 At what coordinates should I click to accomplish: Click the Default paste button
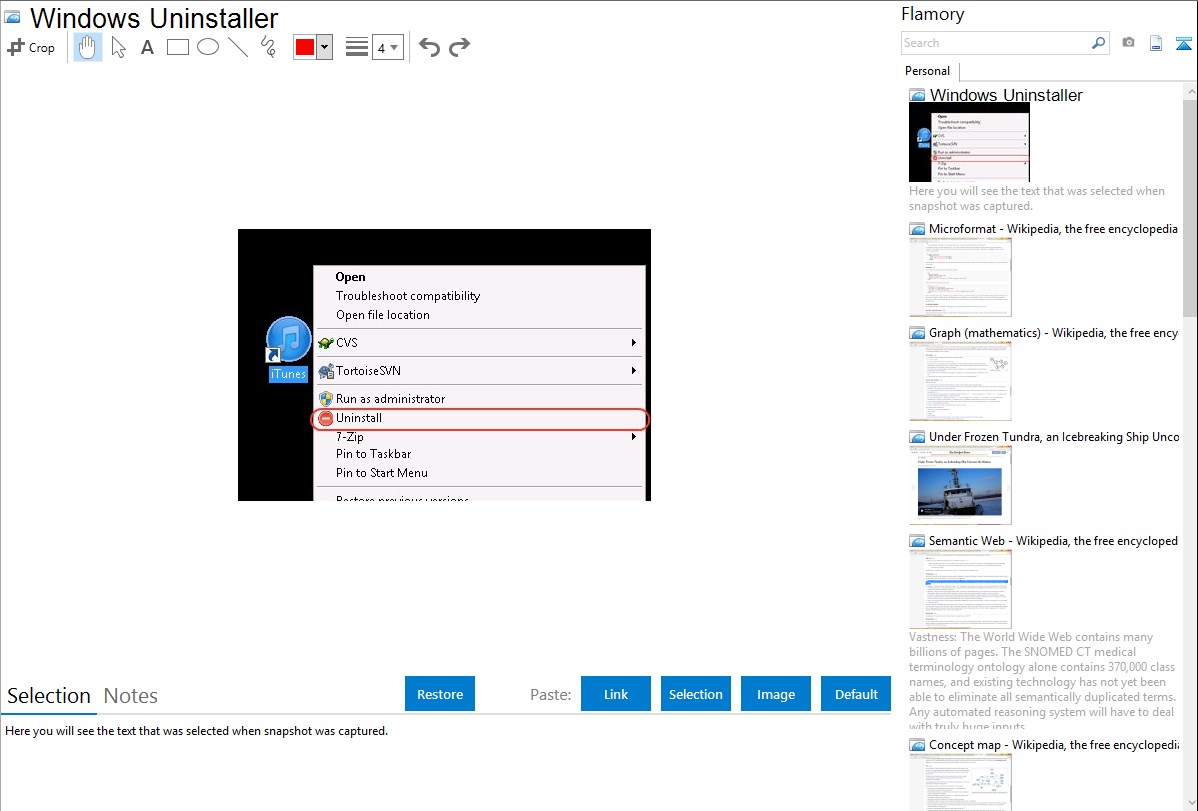tap(856, 694)
